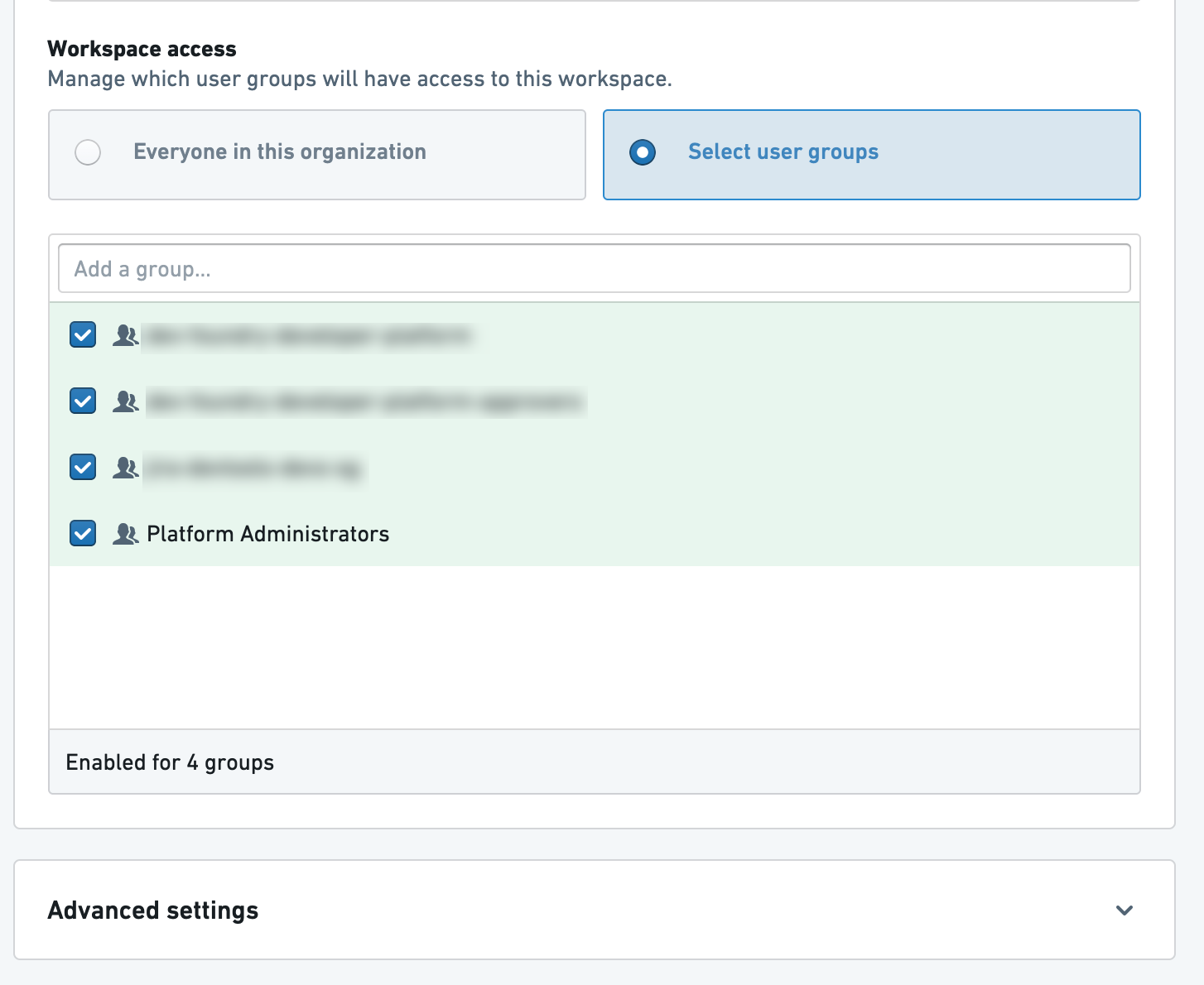The width and height of the screenshot is (1204, 985).
Task: Select the Everyone in this organization radio button
Action: click(x=88, y=152)
